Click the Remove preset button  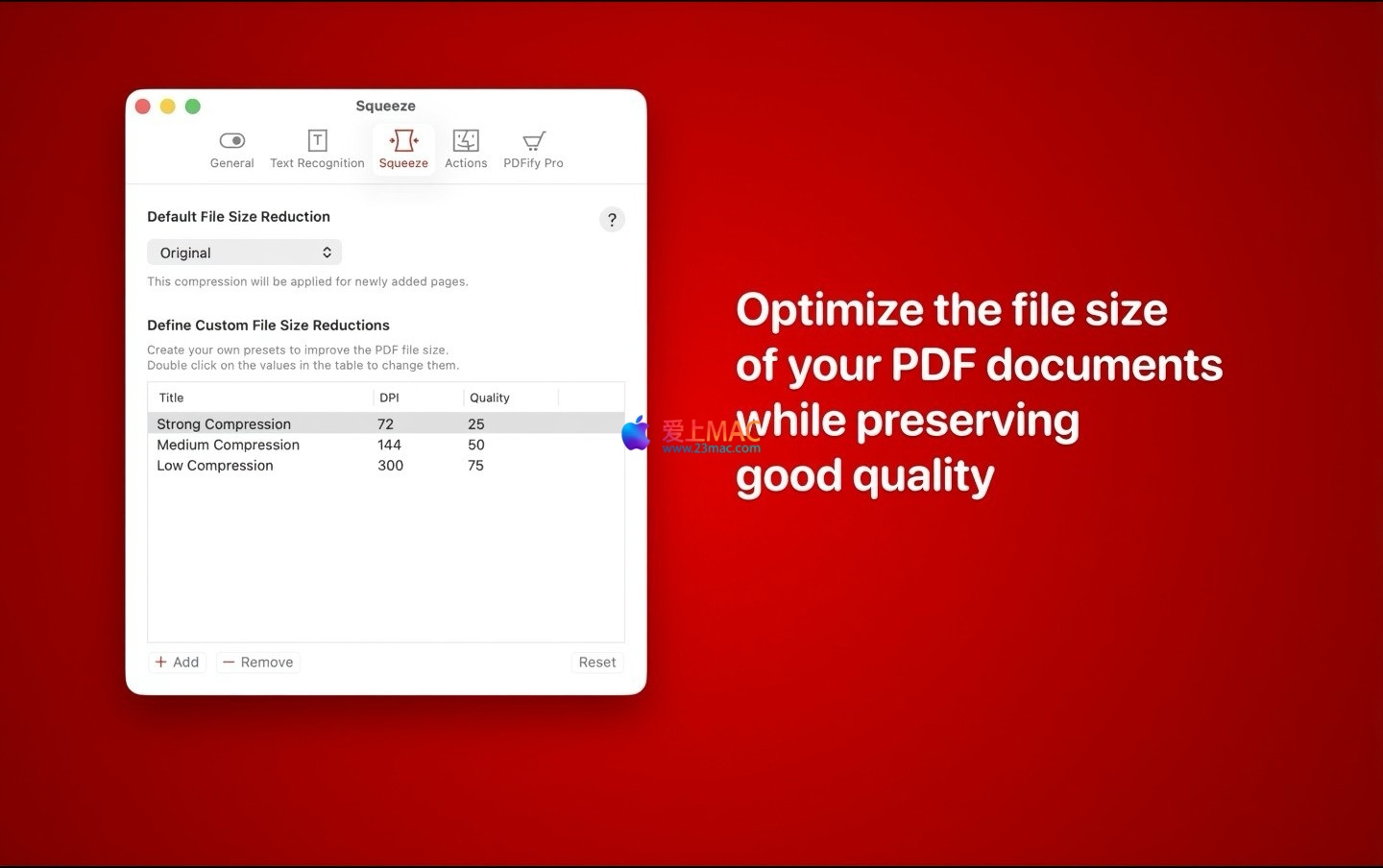258,663
